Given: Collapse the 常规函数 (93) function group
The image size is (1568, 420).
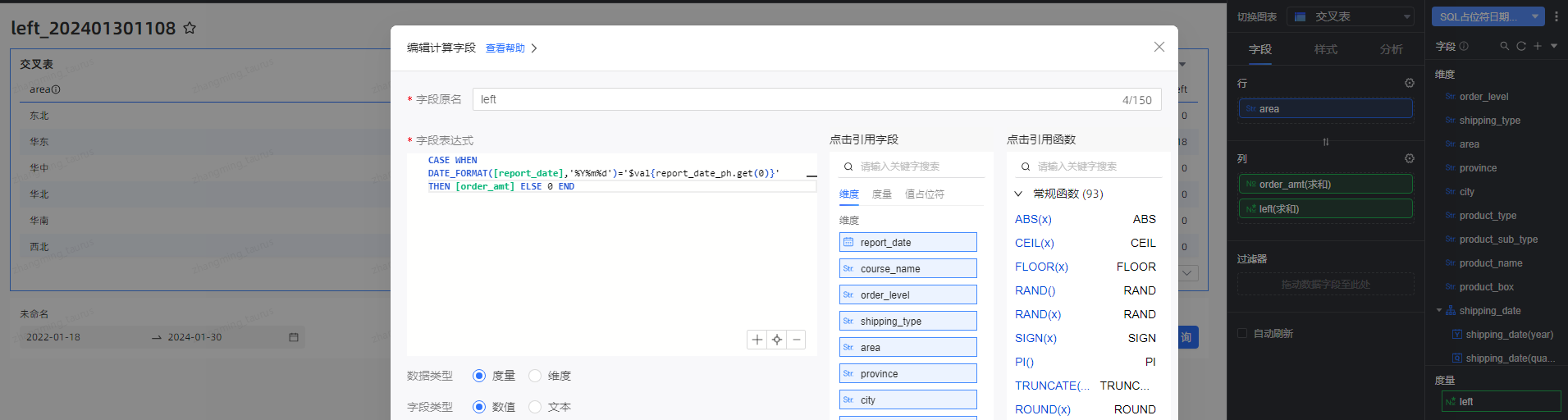Looking at the screenshot, I should 1018,194.
